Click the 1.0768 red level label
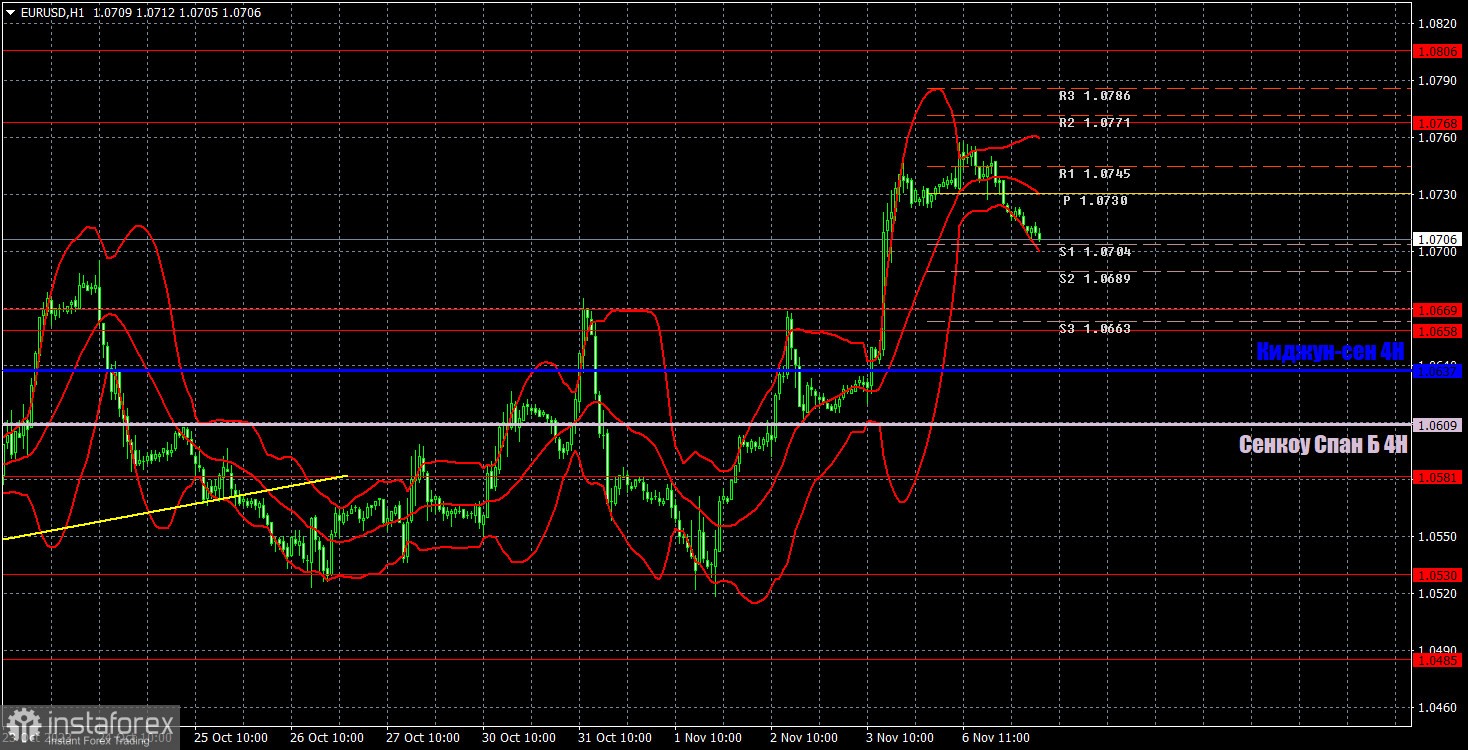This screenshot has height=750, width=1468. (x=1438, y=122)
